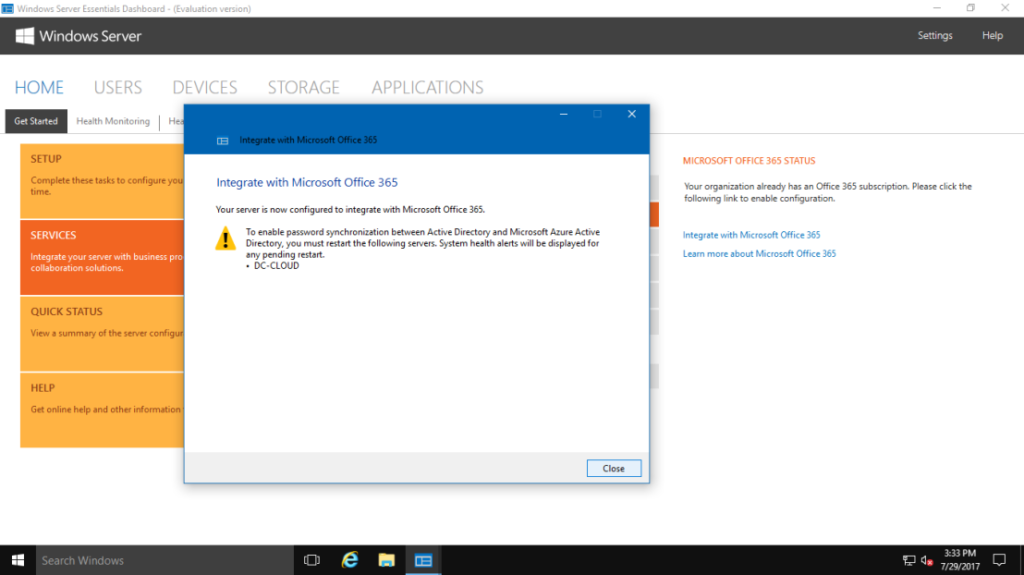Click the Search Windows box
The width and height of the screenshot is (1024, 575).
click(x=165, y=560)
